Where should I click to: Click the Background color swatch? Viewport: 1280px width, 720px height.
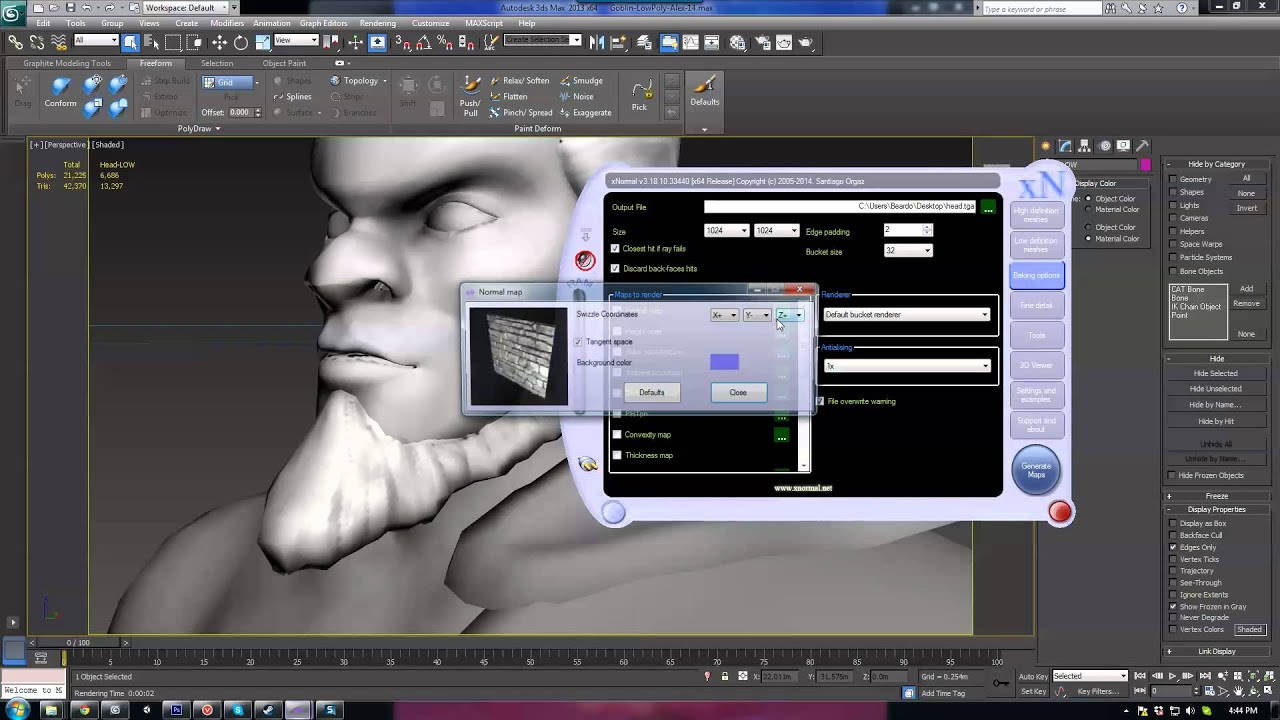(724, 362)
